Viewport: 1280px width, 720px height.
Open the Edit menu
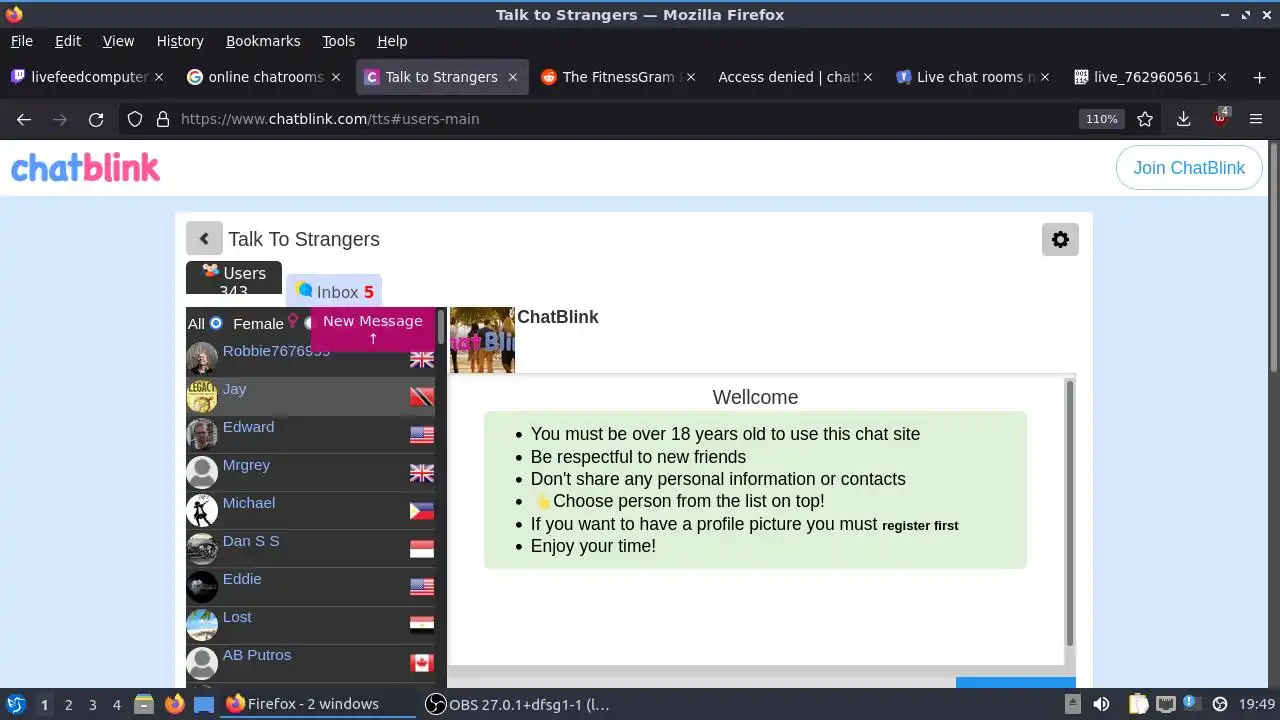(68, 41)
